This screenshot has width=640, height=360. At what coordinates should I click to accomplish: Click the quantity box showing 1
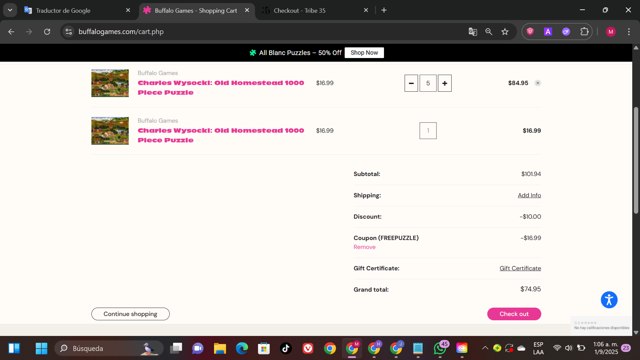pyautogui.click(x=428, y=131)
